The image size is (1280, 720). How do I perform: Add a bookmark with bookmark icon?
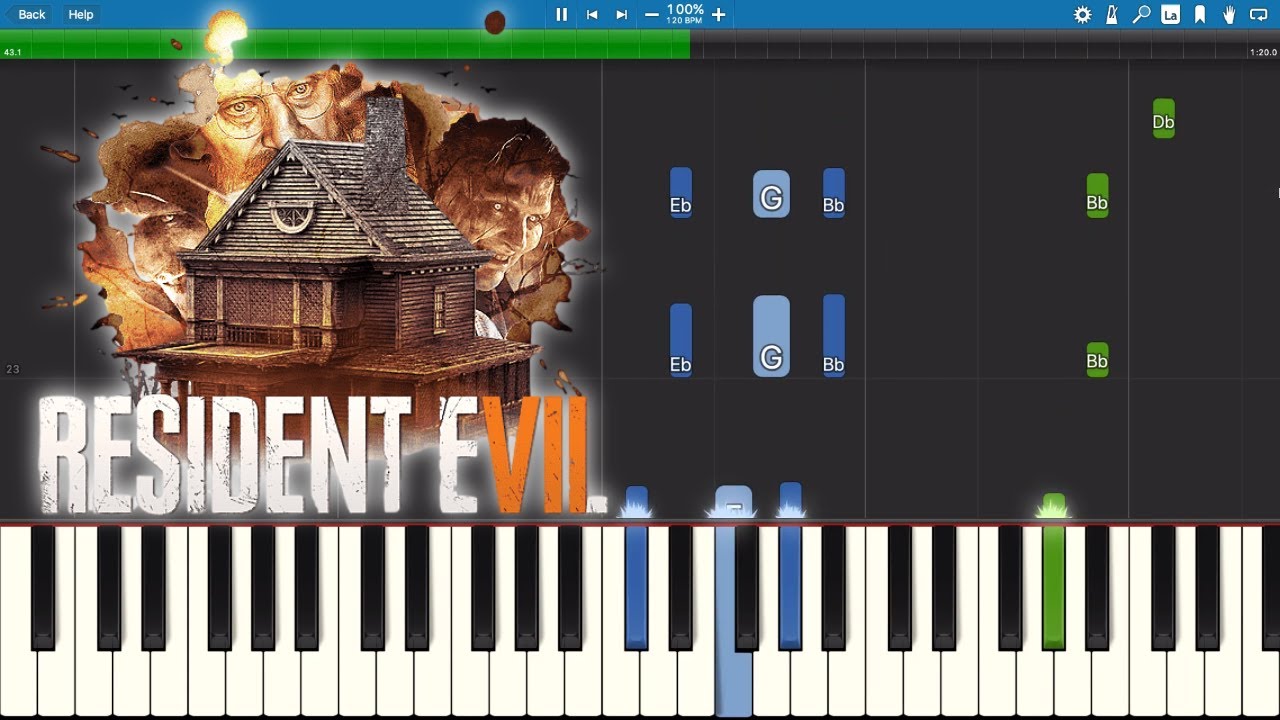(1200, 14)
